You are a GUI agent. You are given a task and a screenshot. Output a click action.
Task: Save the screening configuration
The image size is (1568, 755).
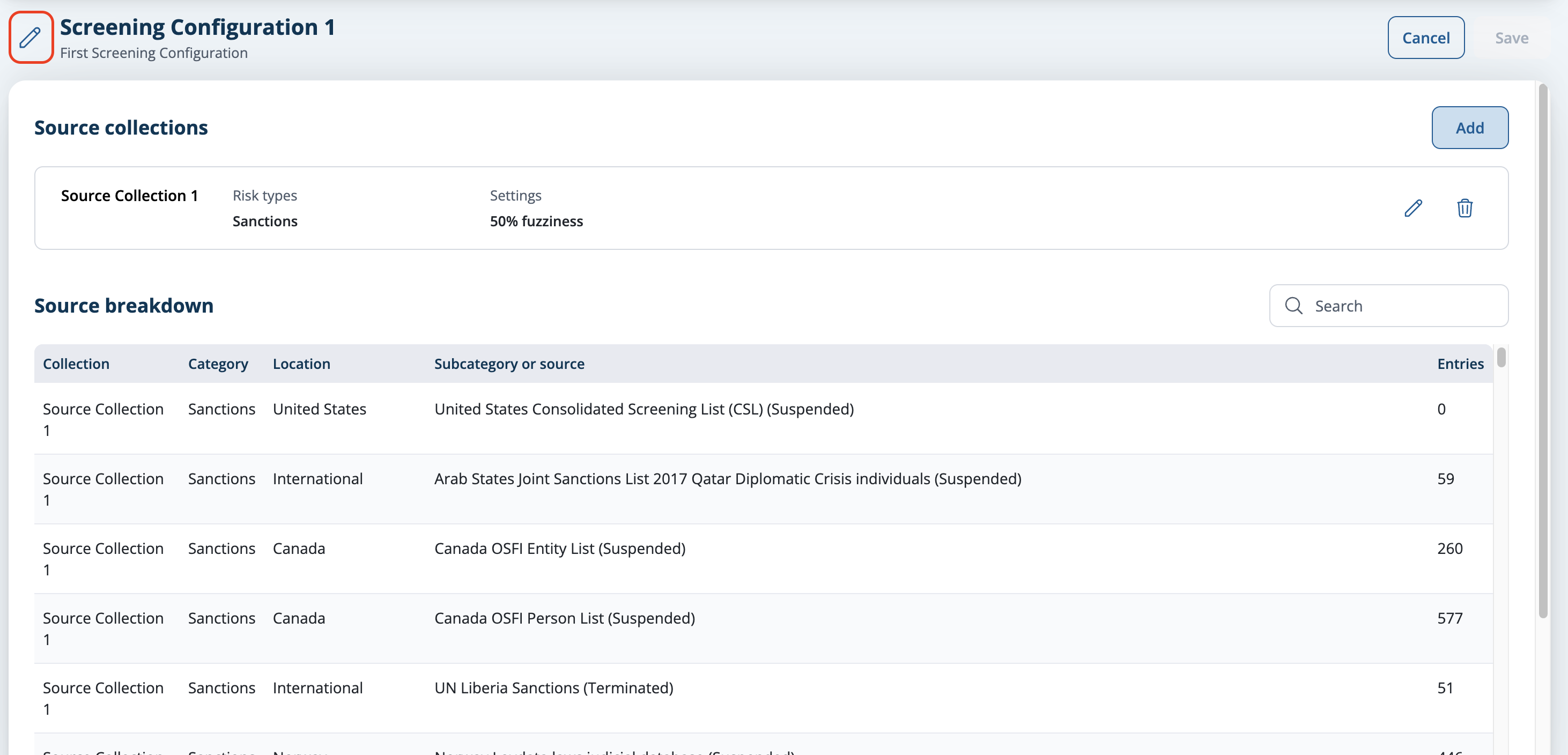click(x=1511, y=38)
